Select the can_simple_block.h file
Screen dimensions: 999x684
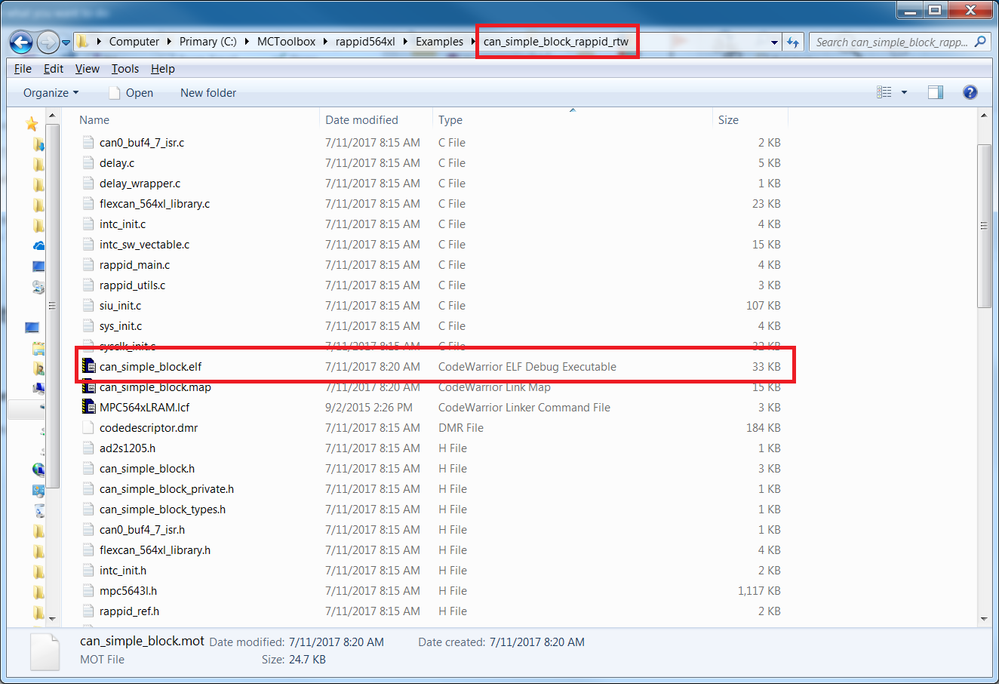point(147,469)
